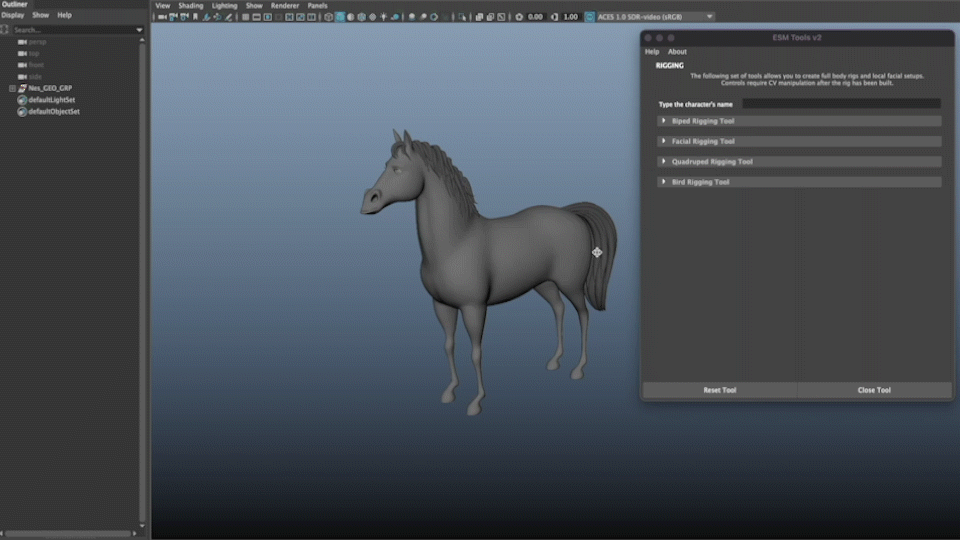Expand the Biped Rigging Tool section
Screen dimensions: 960x540
[x=799, y=121]
